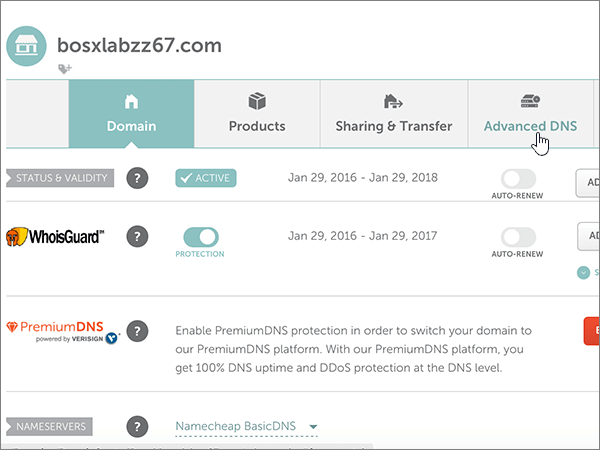Click the domain validity add years button

point(588,183)
